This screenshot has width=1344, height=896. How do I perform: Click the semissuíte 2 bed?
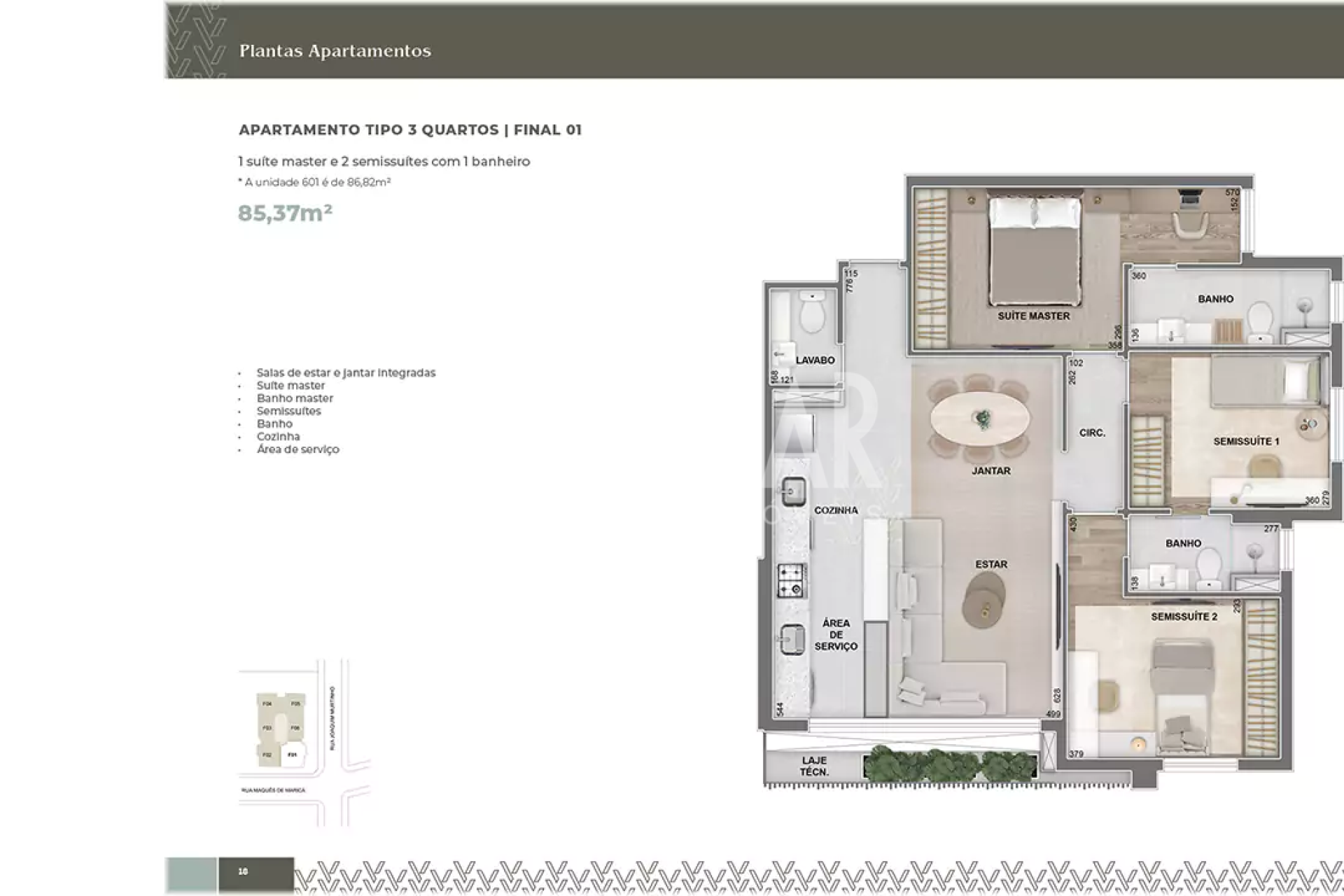[1182, 696]
